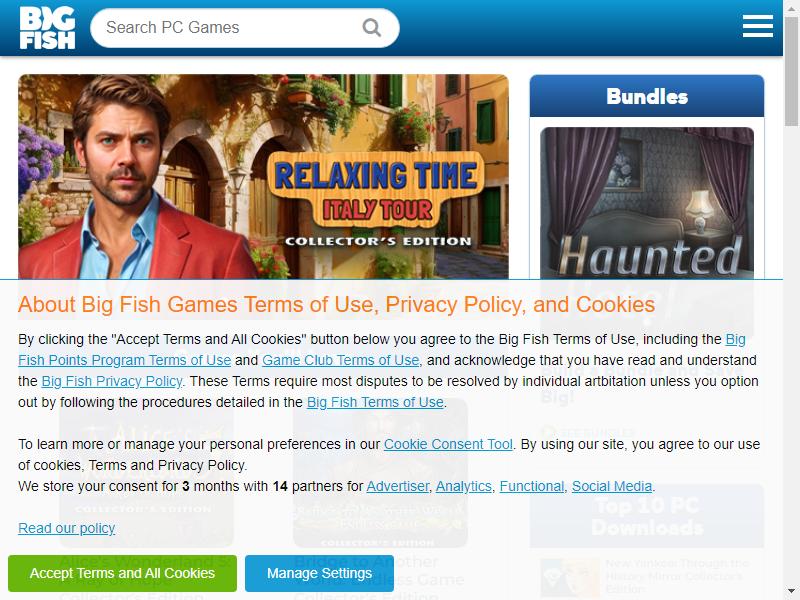This screenshot has height=600, width=800.
Task: Open the Cookie Consent Tool link
Action: tap(448, 444)
